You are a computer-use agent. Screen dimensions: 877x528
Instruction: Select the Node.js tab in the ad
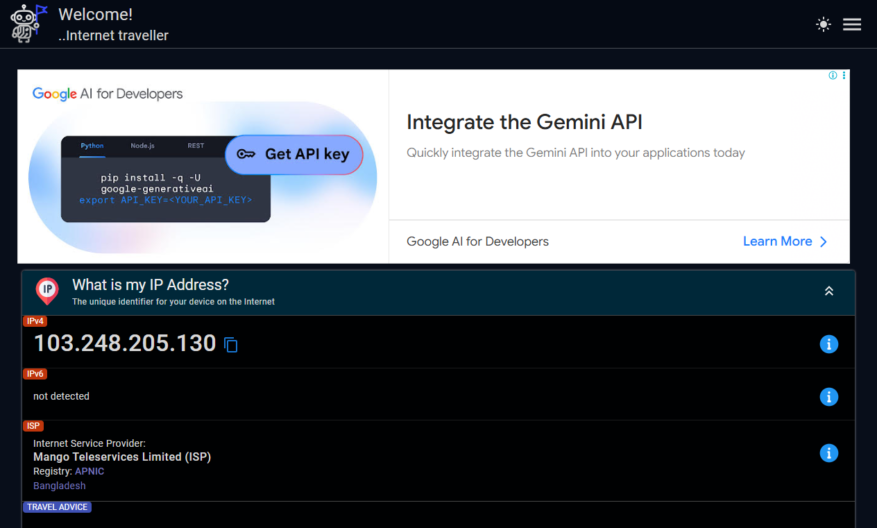143,145
